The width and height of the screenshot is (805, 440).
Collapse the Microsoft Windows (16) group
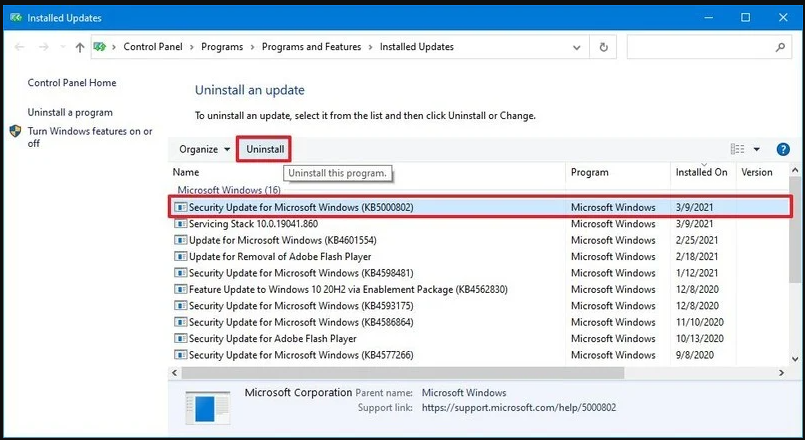pyautogui.click(x=229, y=190)
